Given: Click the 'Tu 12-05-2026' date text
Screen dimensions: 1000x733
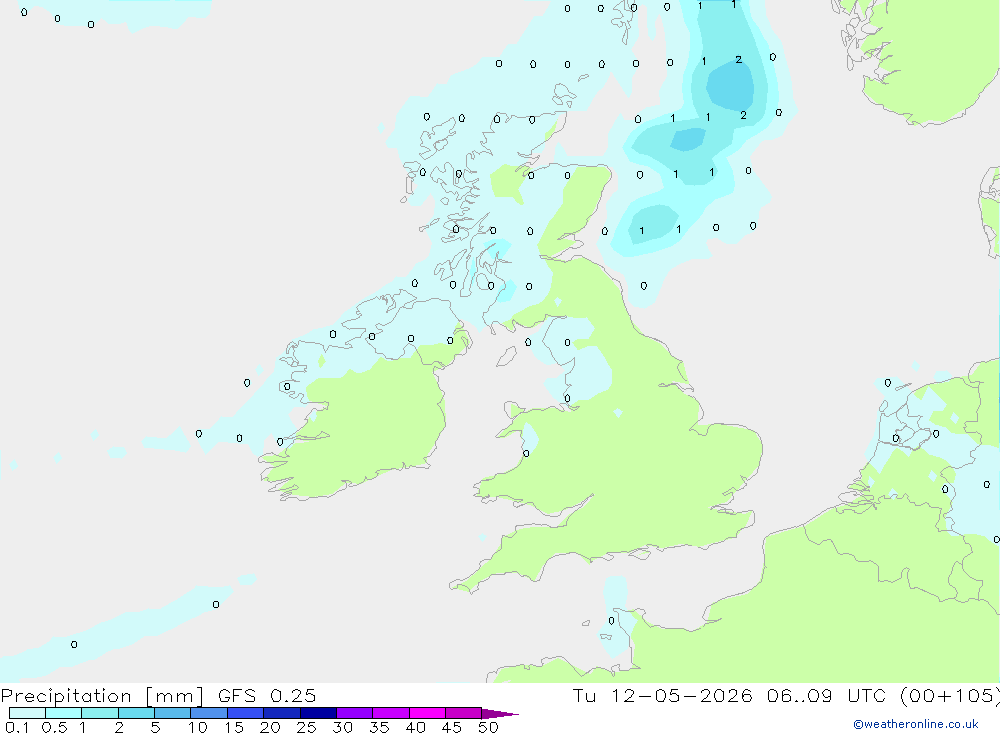Looking at the screenshot, I should [662, 695].
